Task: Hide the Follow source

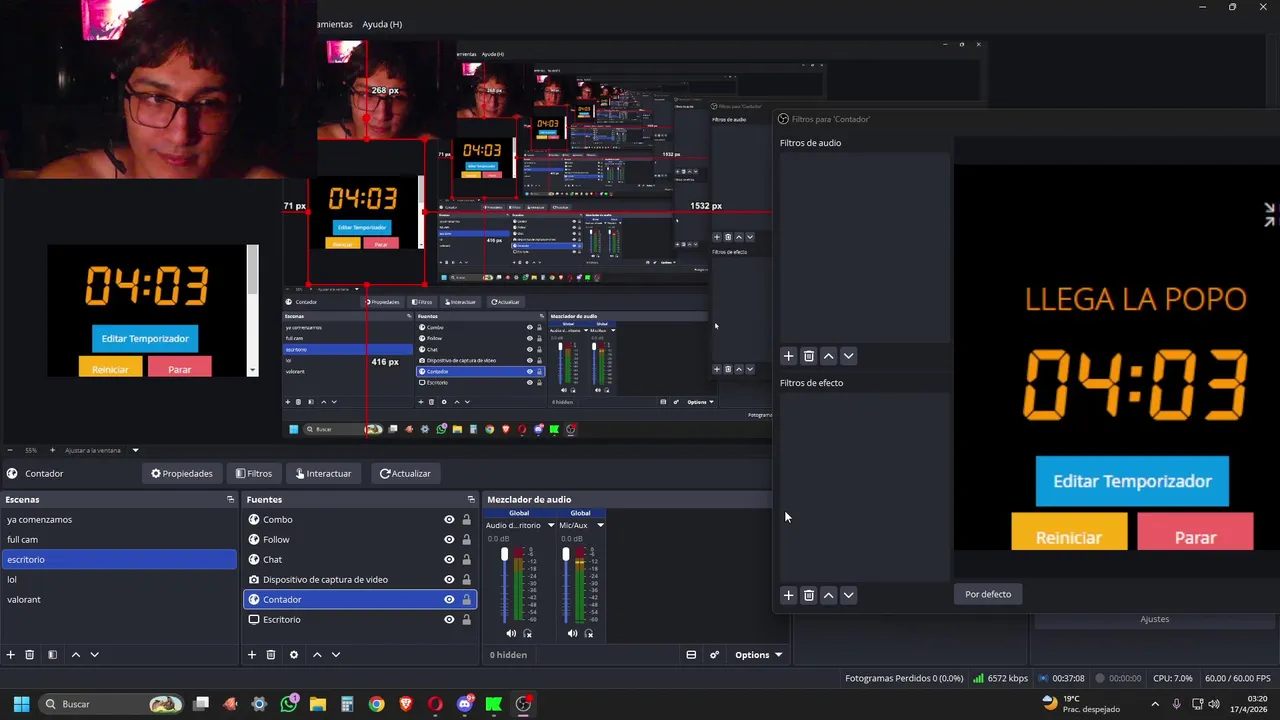Action: click(x=449, y=539)
